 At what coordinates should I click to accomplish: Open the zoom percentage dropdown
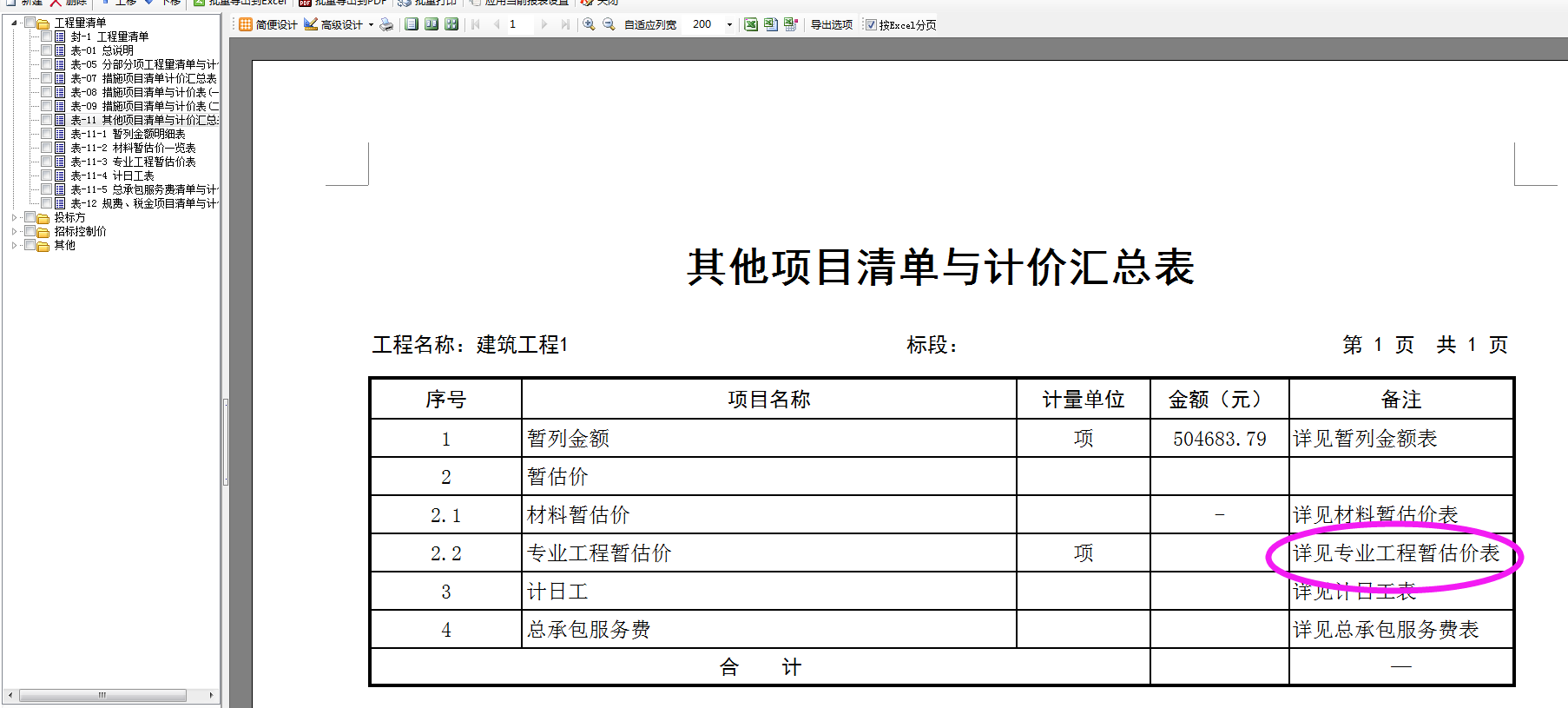[729, 24]
